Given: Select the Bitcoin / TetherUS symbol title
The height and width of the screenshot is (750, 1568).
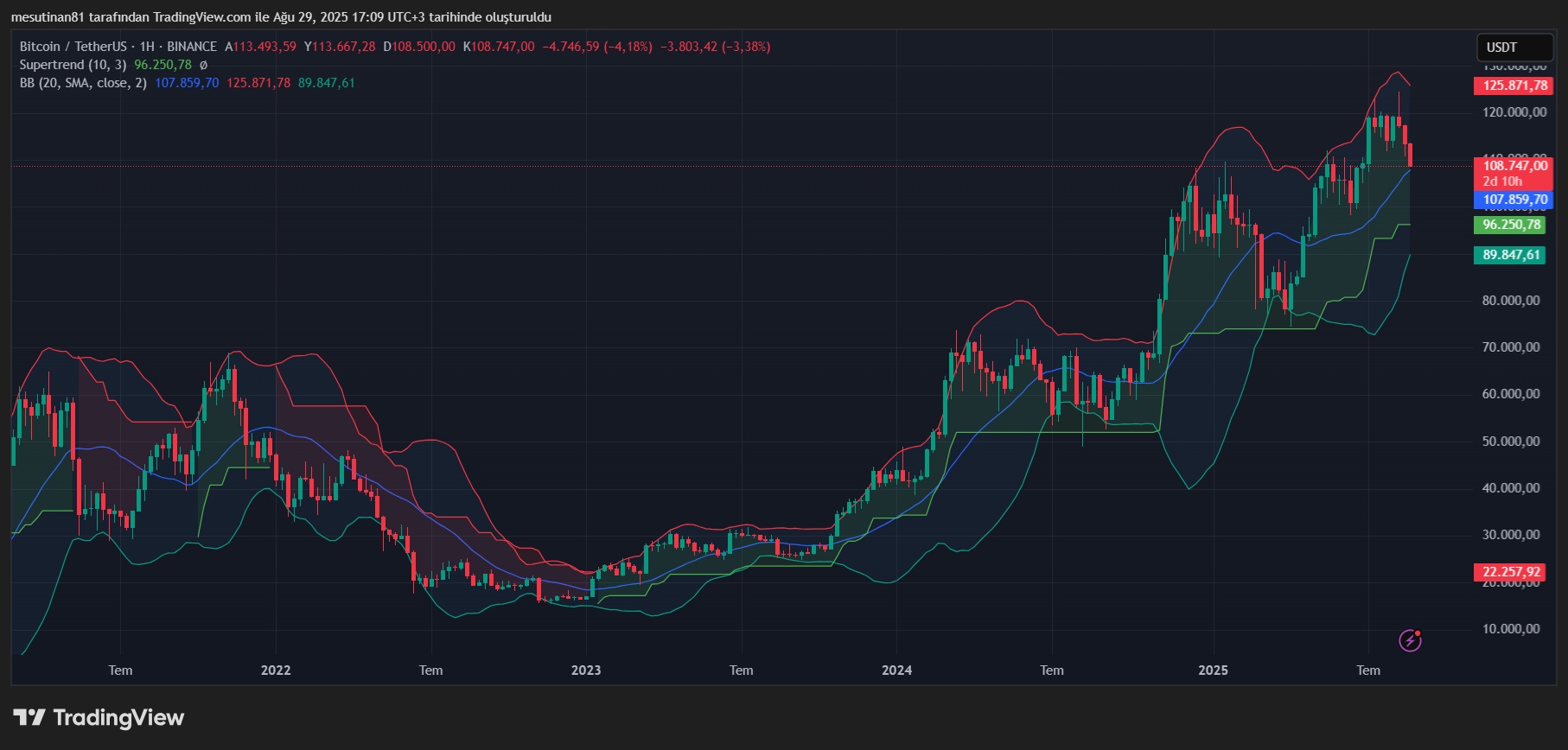Looking at the screenshot, I should (x=73, y=47).
